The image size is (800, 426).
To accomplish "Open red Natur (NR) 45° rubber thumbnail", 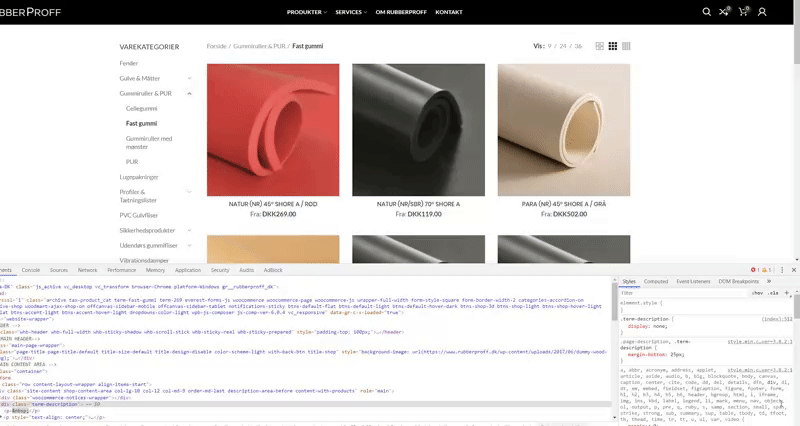I will coord(273,130).
